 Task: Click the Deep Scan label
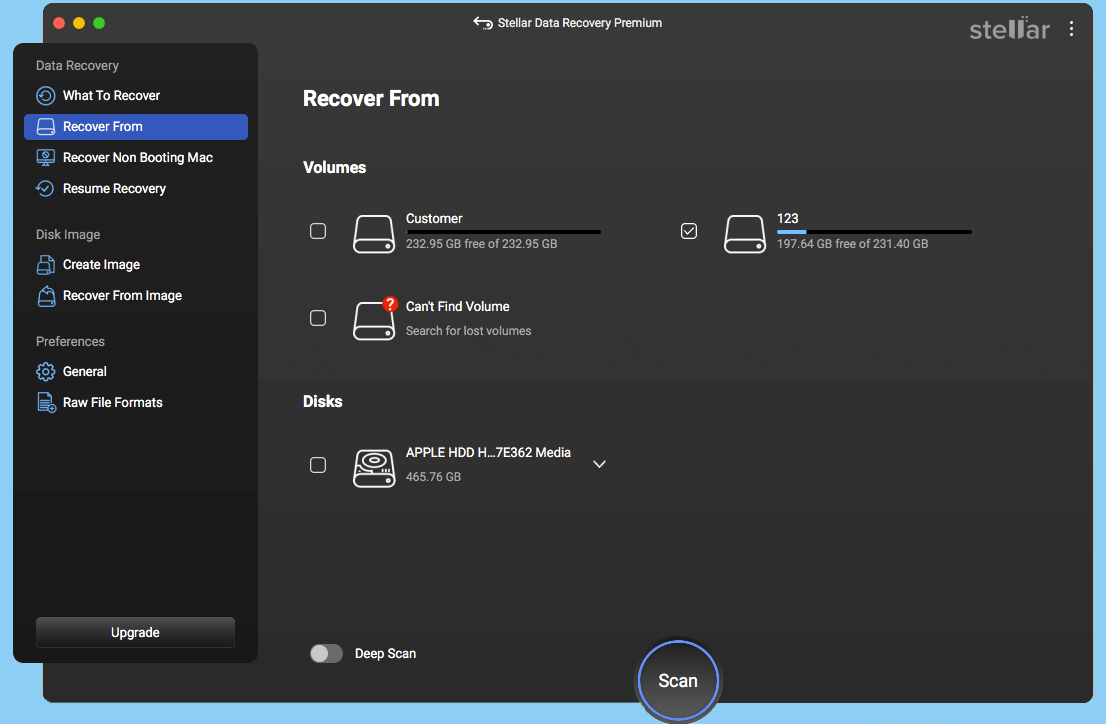tap(385, 653)
